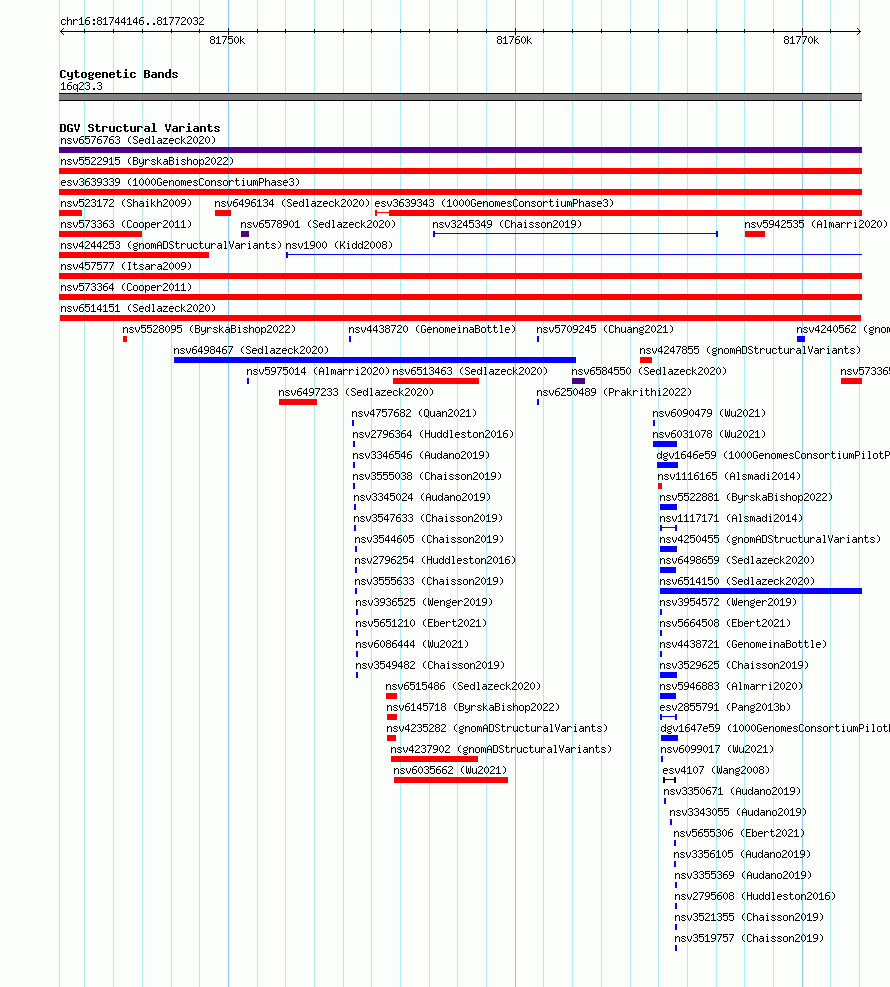Select esv4107 (Wang2008) label
The width and height of the screenshot is (890, 987).
[716, 770]
